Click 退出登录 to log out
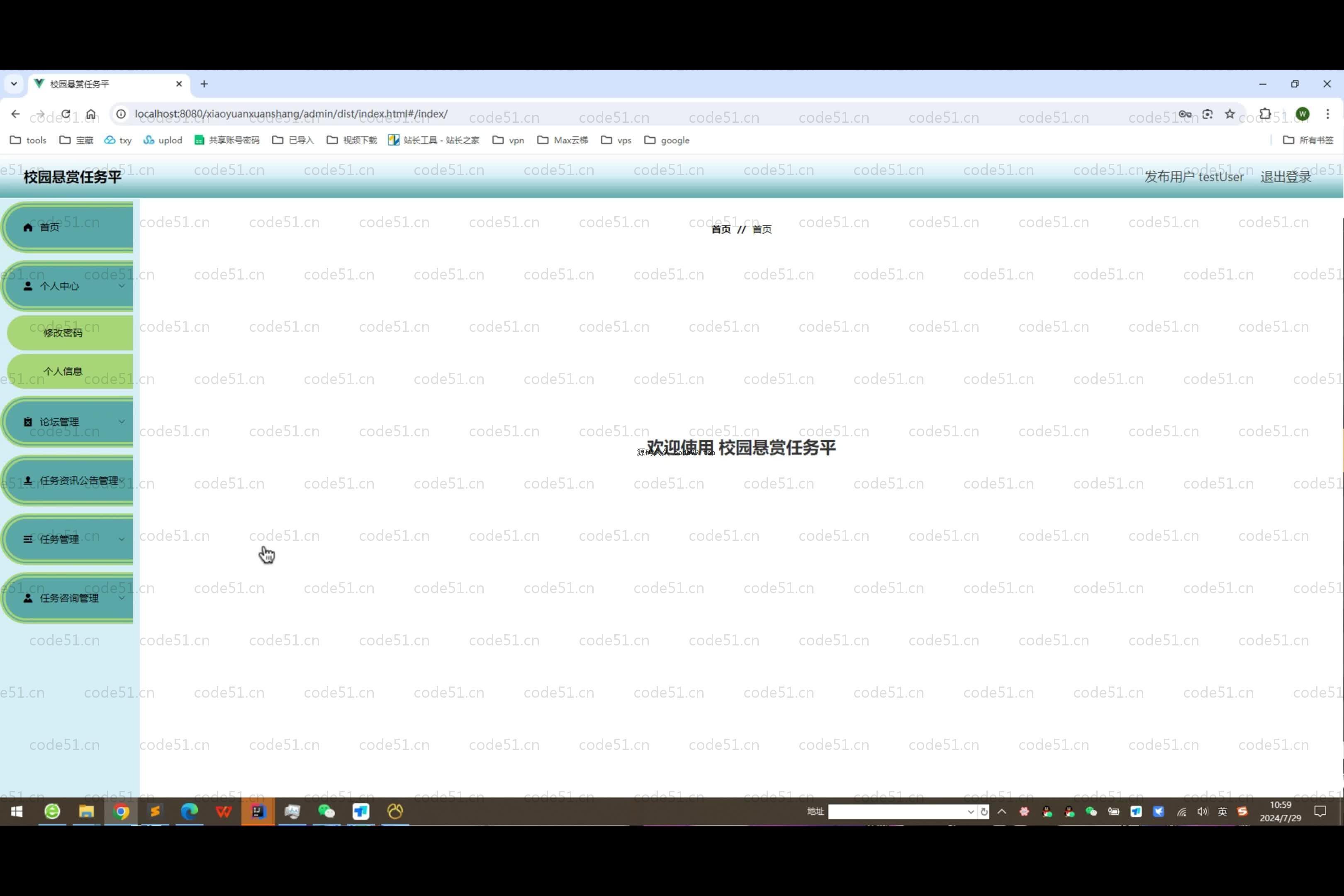 [x=1285, y=177]
